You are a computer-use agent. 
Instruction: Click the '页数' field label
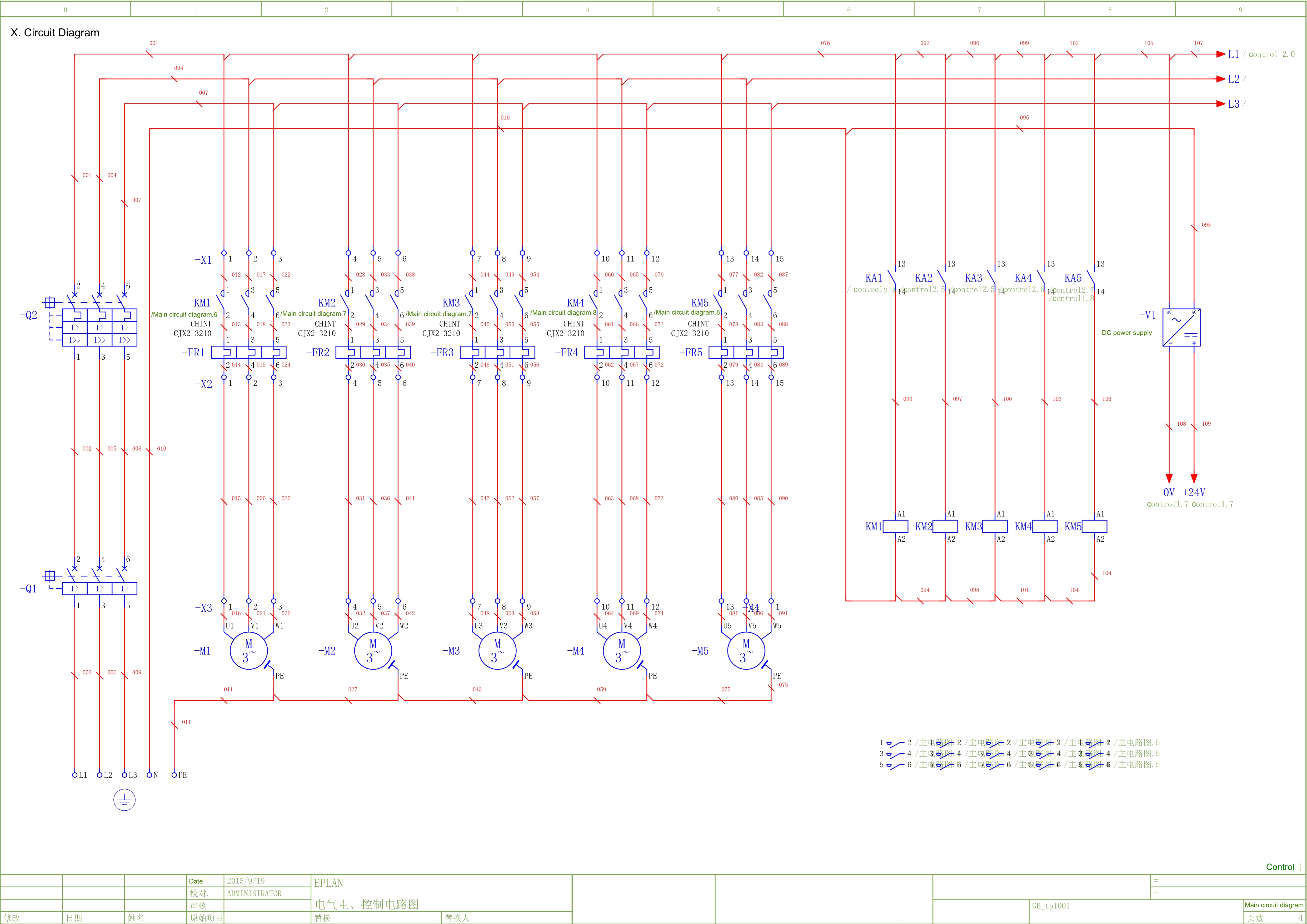[1255, 918]
